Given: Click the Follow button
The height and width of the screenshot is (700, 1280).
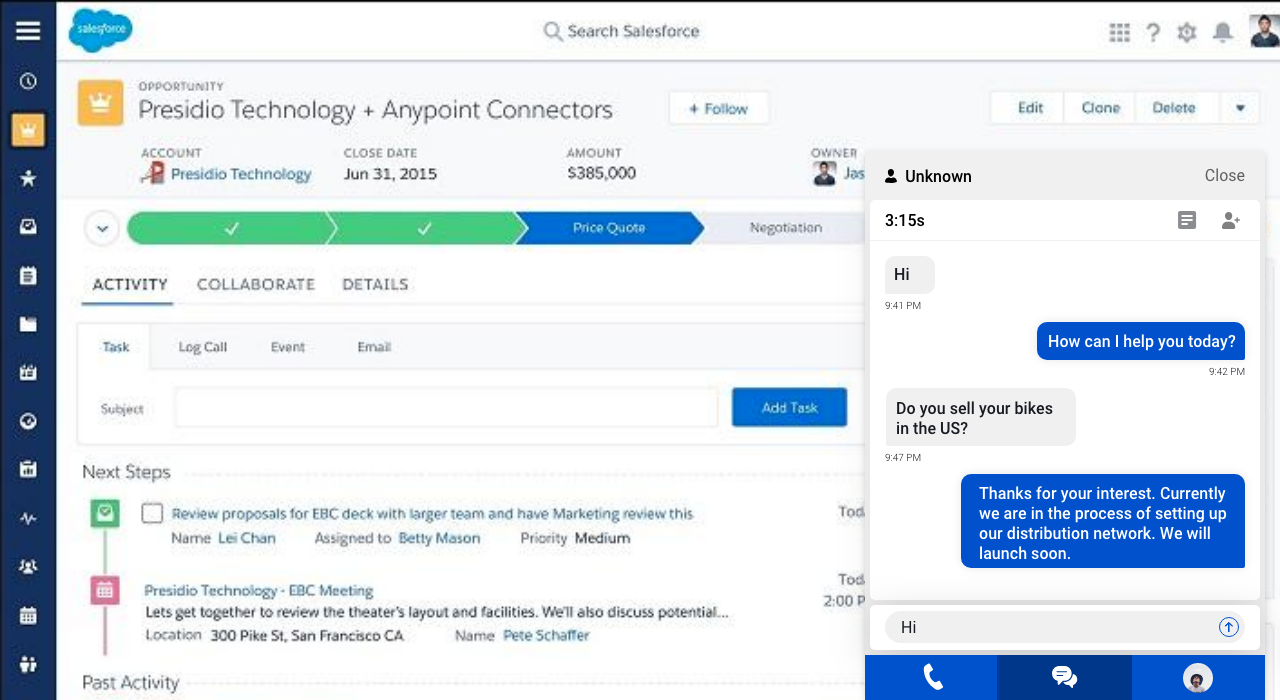Looking at the screenshot, I should [719, 108].
